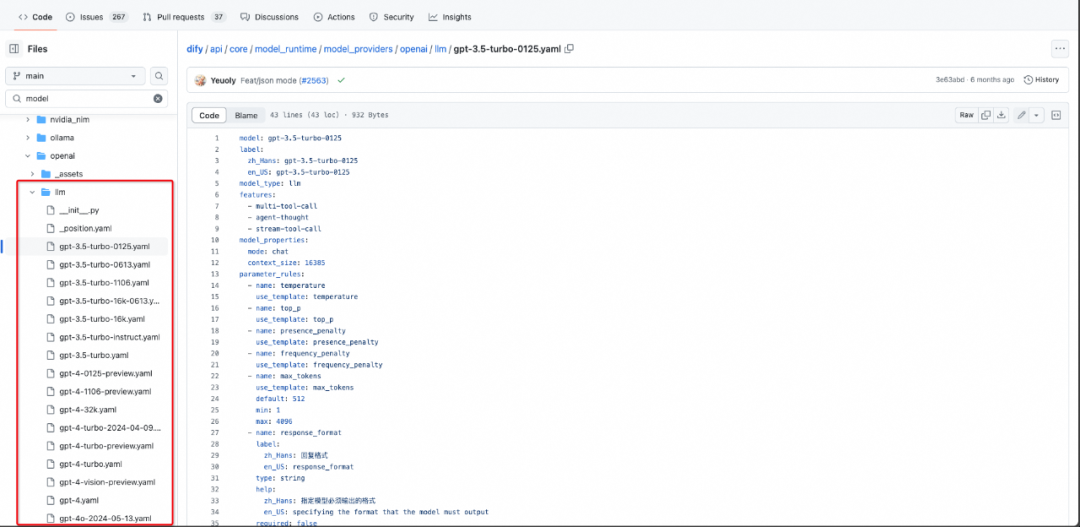Click line number 13 in code
The width and height of the screenshot is (1080, 527).
tap(215, 273)
